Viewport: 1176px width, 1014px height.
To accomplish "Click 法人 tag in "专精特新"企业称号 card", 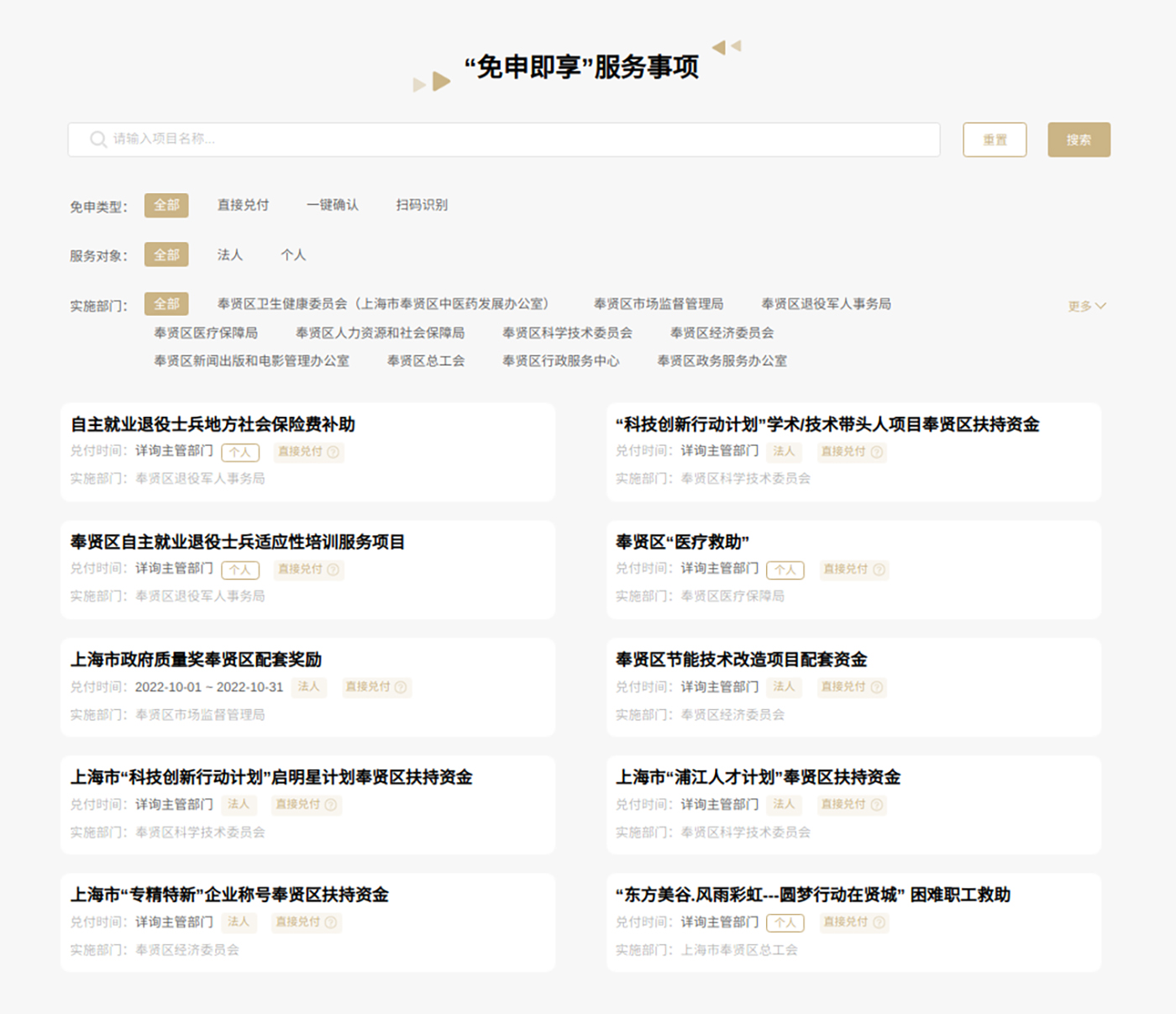I will (239, 922).
